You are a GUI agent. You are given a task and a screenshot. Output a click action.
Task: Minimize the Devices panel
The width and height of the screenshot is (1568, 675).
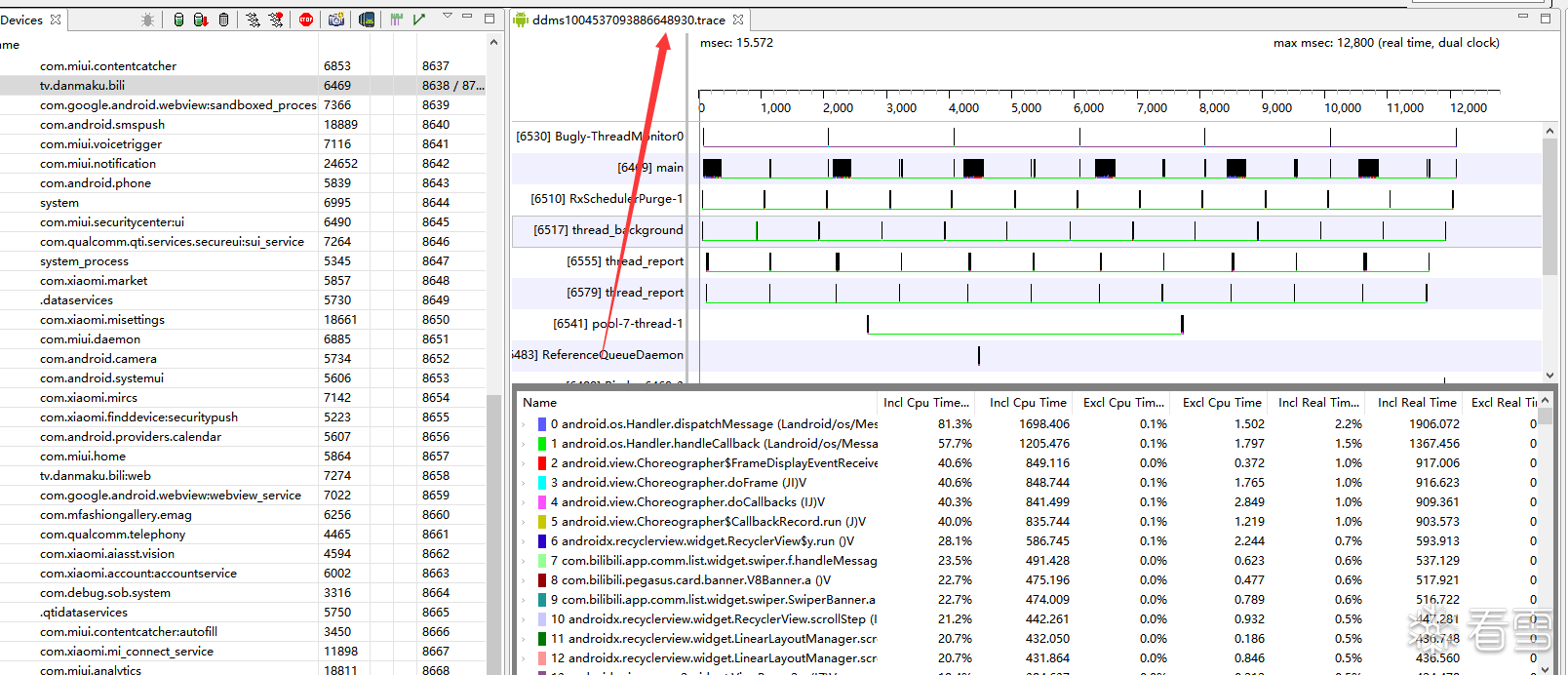467,17
